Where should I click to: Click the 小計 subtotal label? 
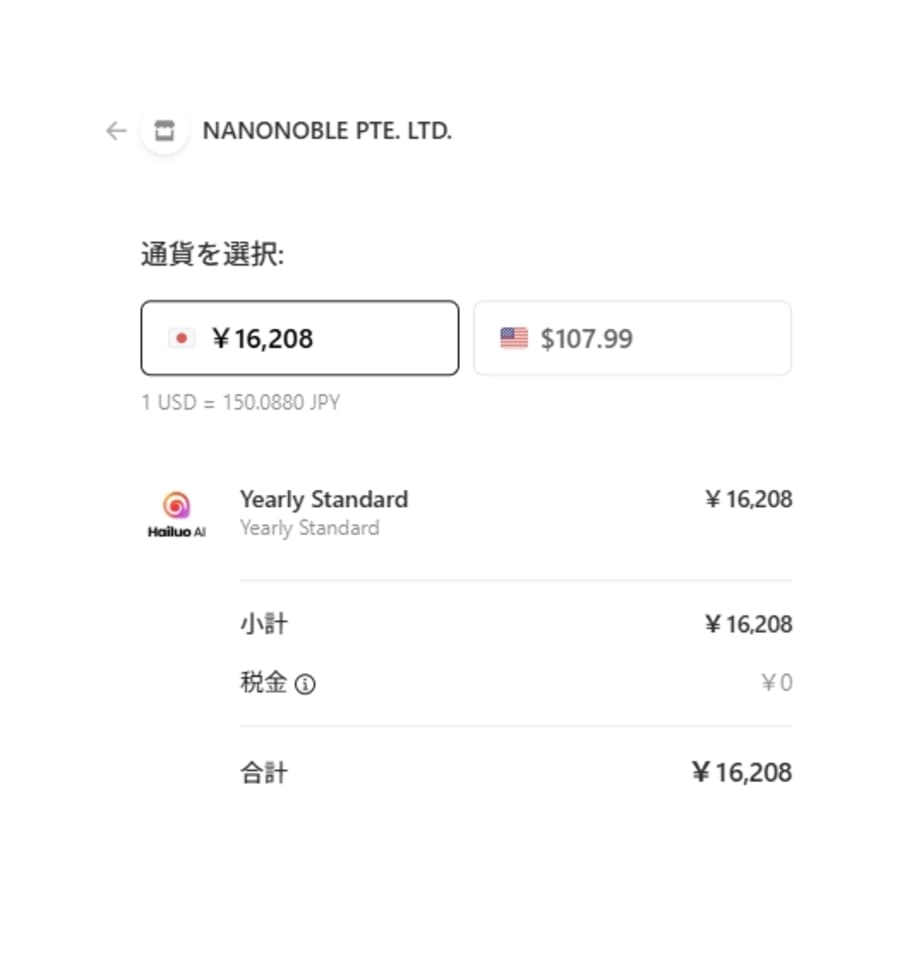pyautogui.click(x=263, y=625)
